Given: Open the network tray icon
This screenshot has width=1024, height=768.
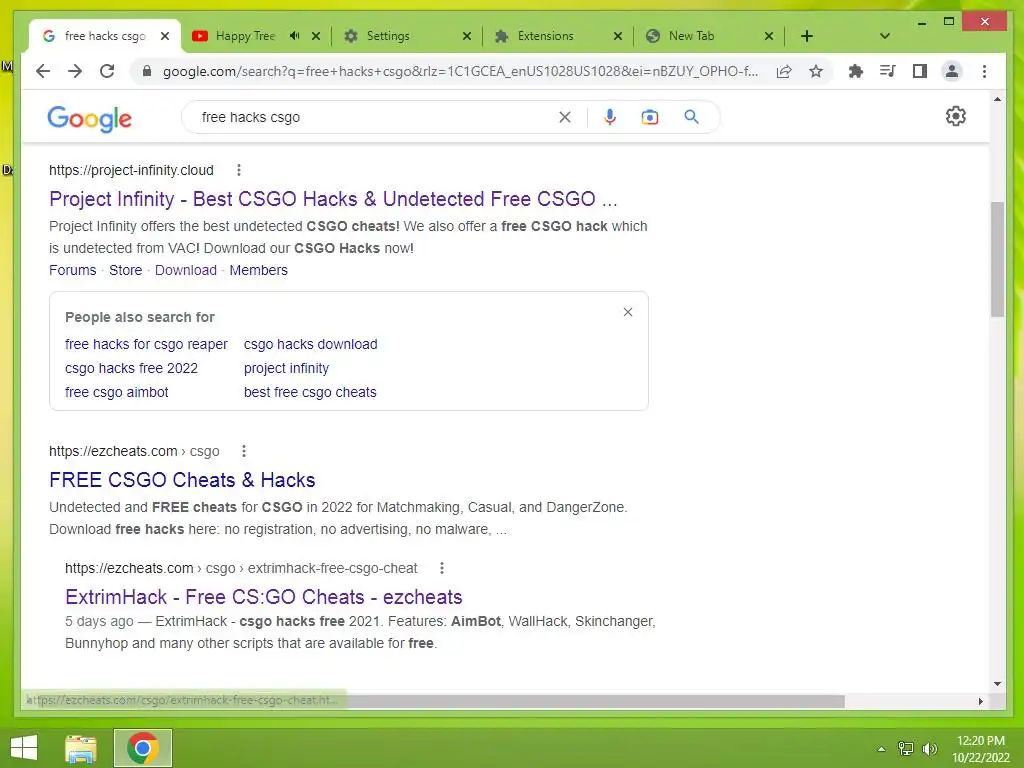Looking at the screenshot, I should tap(906, 748).
